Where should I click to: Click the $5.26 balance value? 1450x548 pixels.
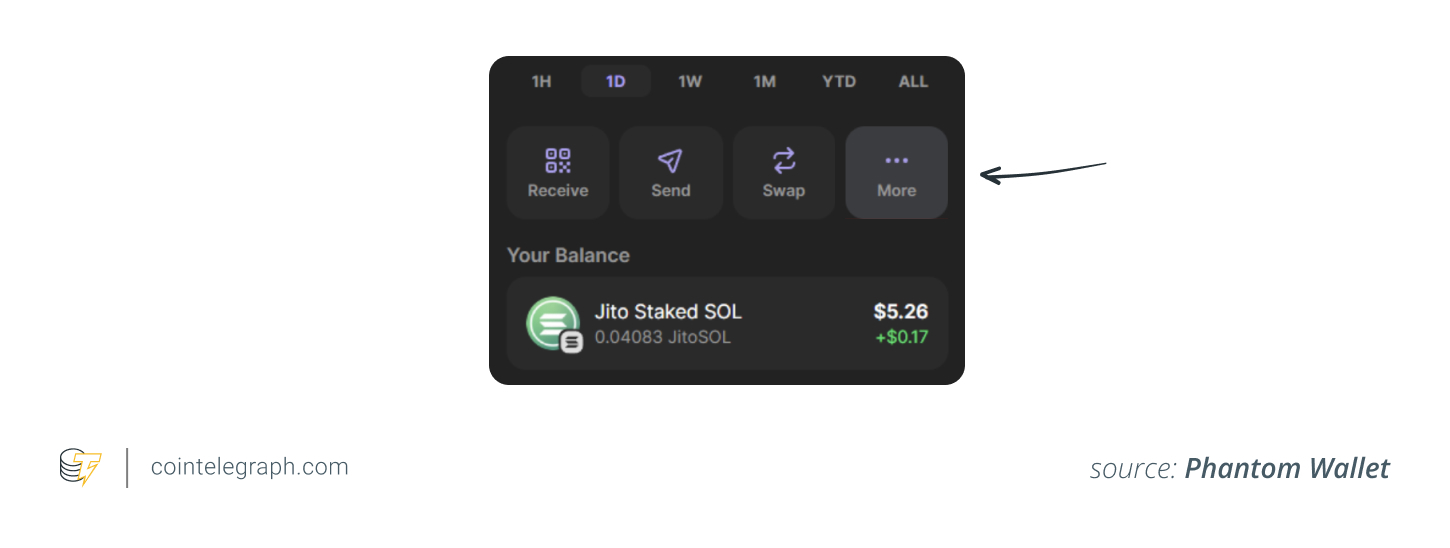pyautogui.click(x=900, y=312)
